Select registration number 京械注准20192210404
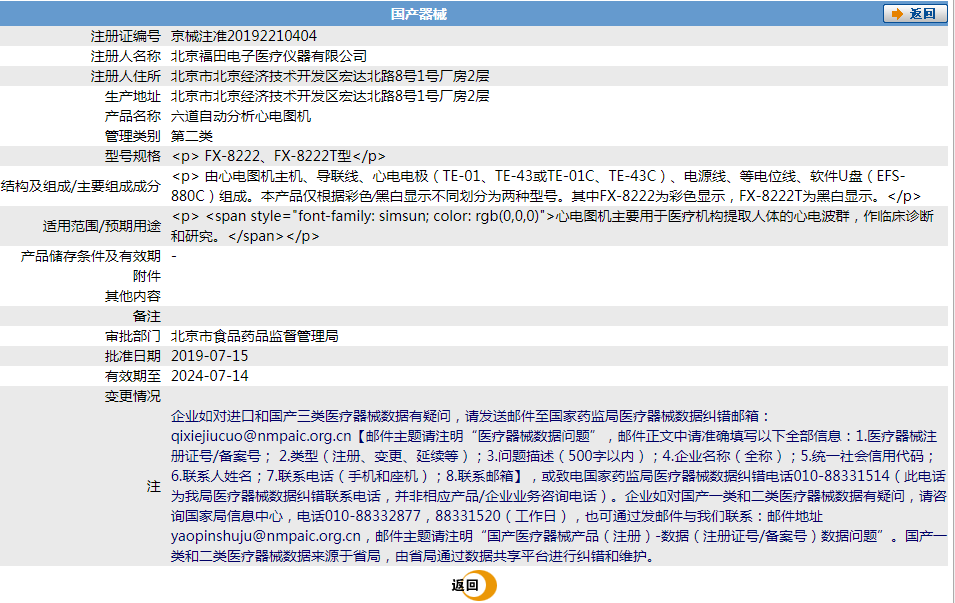The width and height of the screenshot is (955, 603). click(244, 36)
